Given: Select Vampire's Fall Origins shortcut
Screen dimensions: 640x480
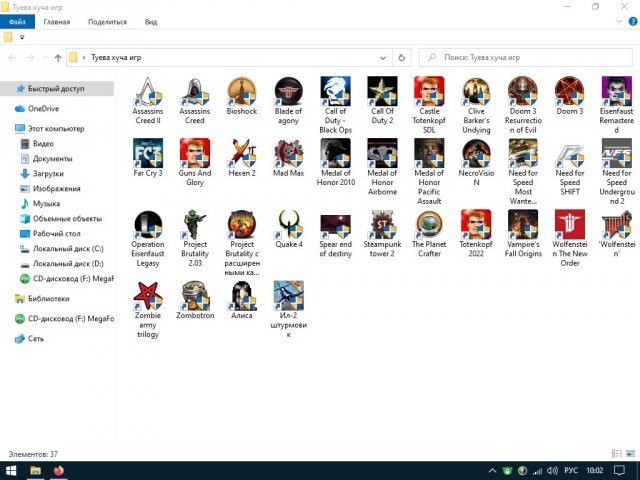Looking at the screenshot, I should point(523,234).
